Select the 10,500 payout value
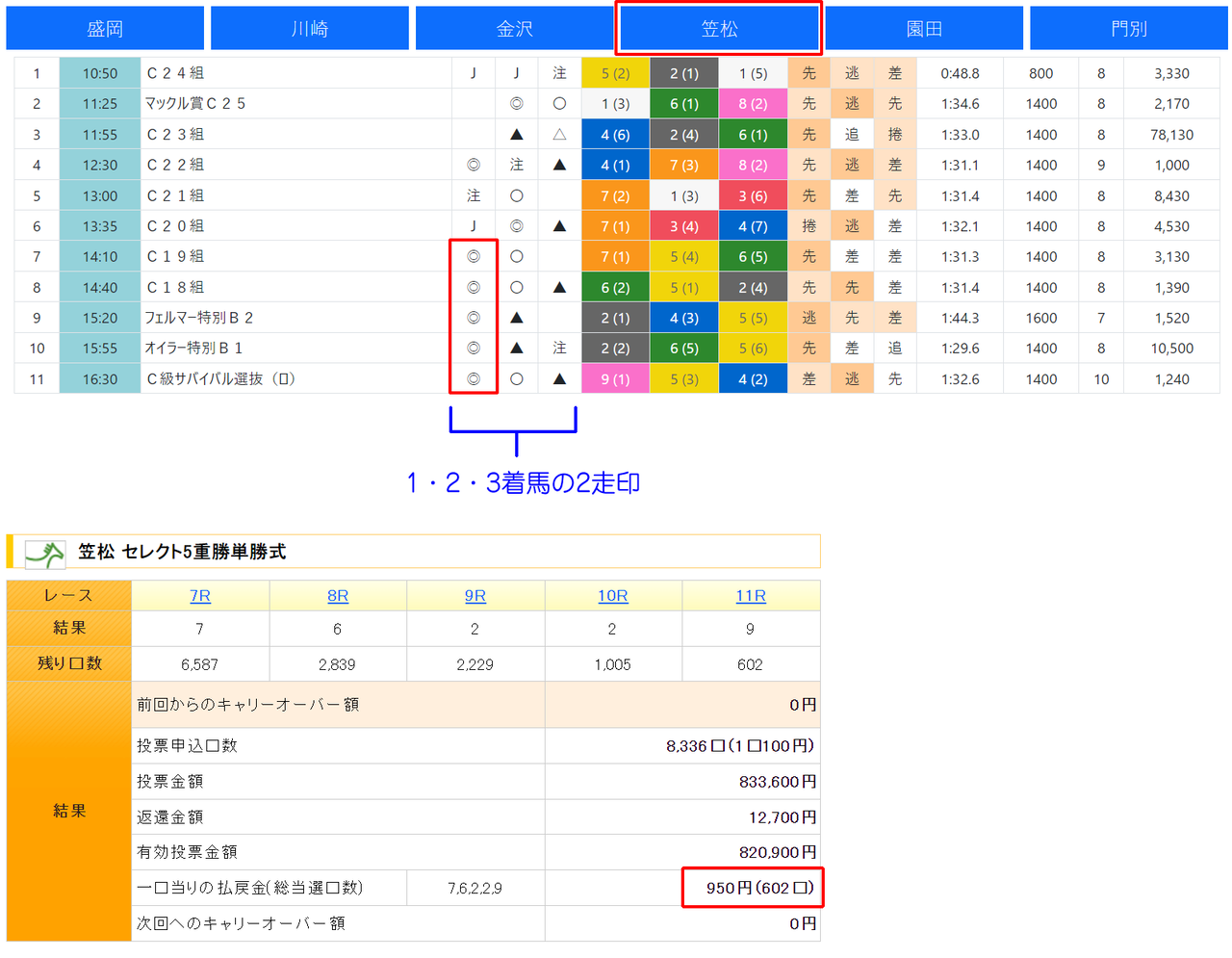The image size is (1232, 958). (1172, 349)
